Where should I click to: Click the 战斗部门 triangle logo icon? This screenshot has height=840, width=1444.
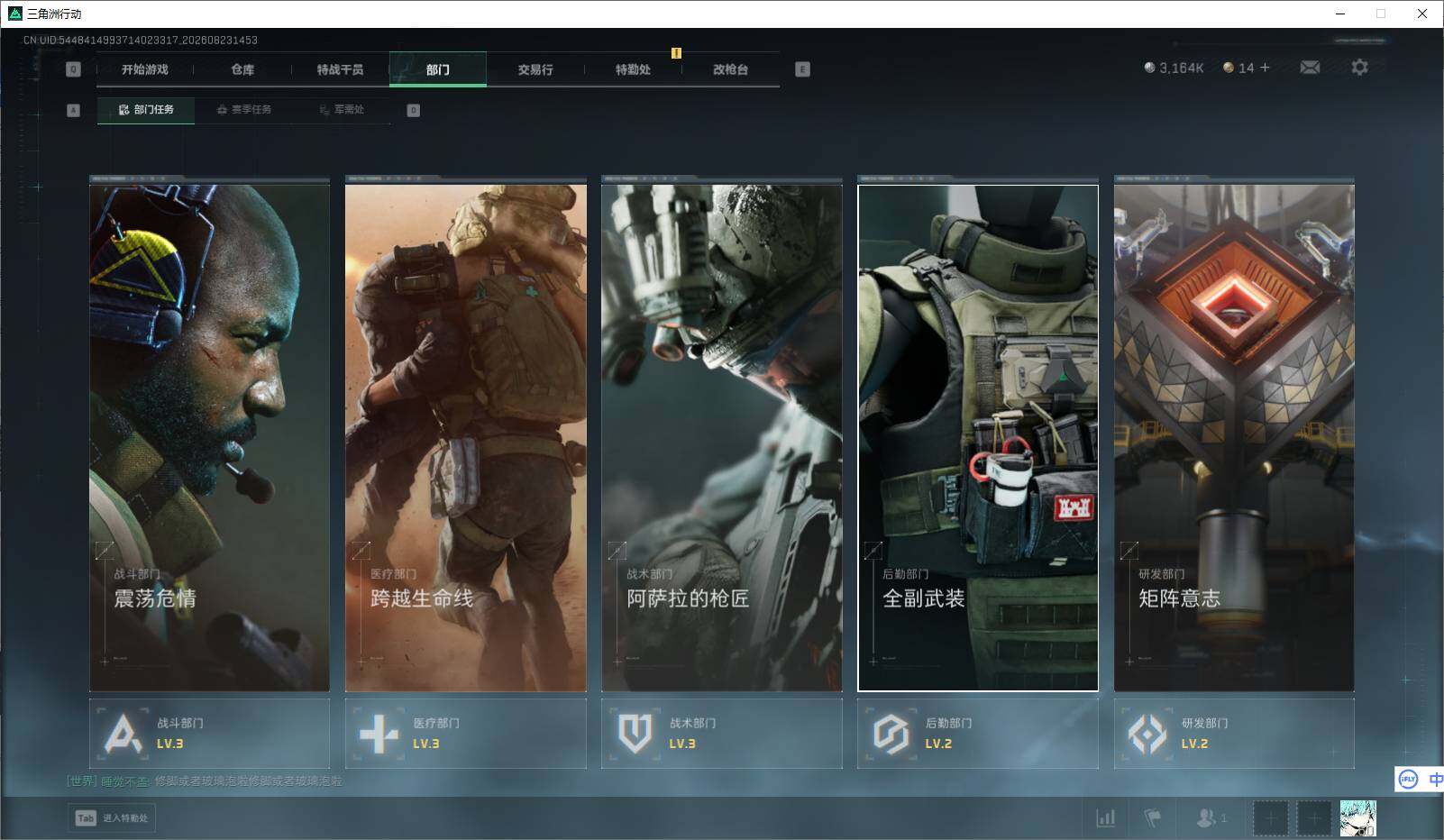point(123,734)
